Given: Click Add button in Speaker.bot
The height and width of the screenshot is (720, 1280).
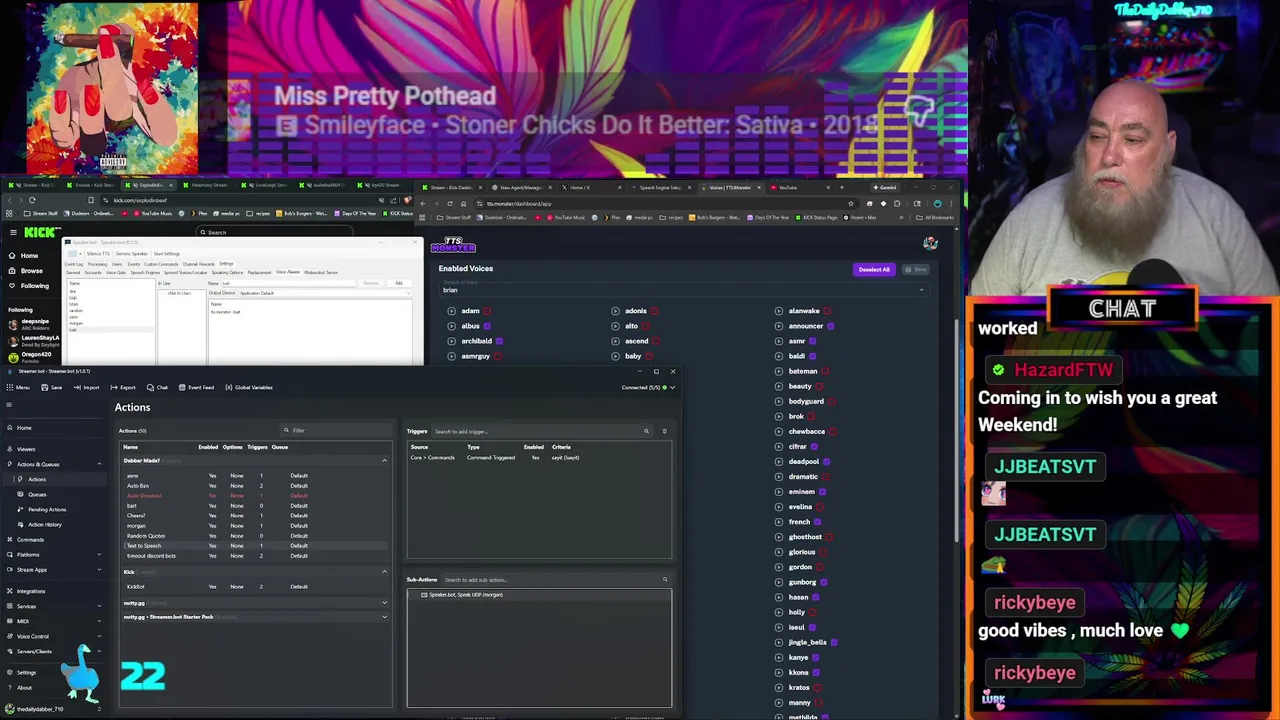Looking at the screenshot, I should 398,283.
